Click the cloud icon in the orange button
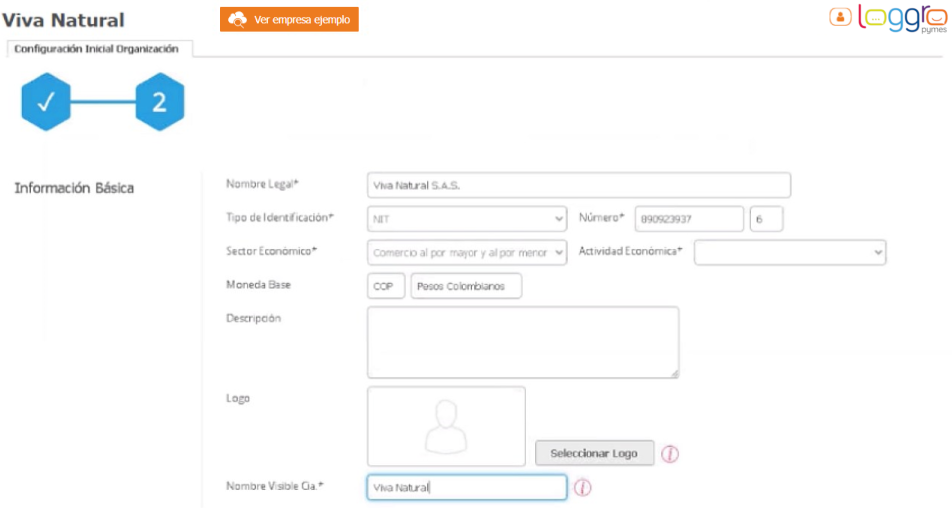 (238, 20)
